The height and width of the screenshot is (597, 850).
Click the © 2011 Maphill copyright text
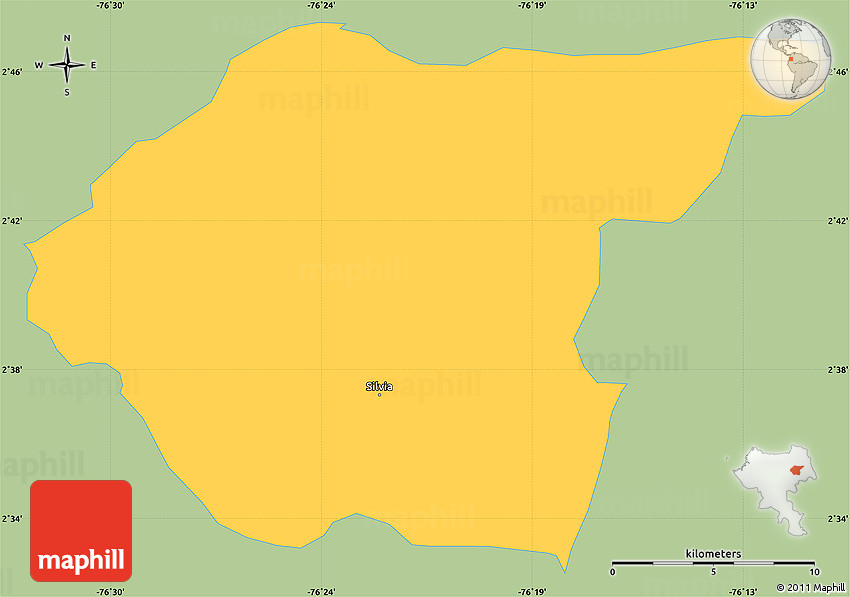click(x=809, y=588)
